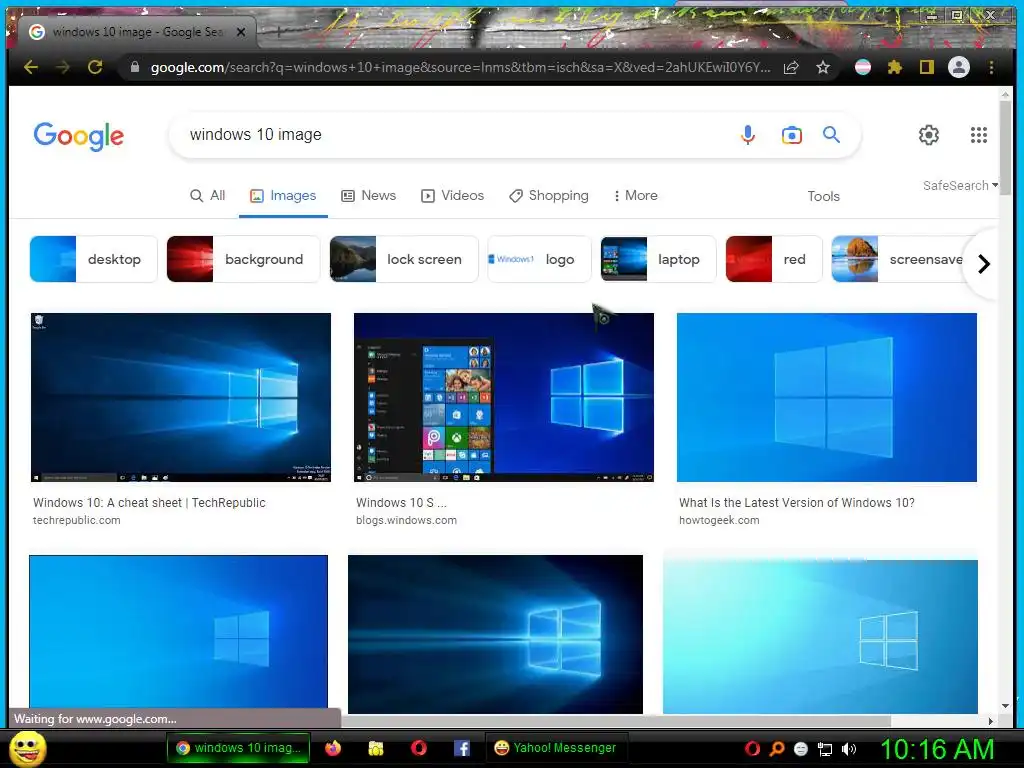Open Google quick settings gear
The width and height of the screenshot is (1024, 768).
point(929,135)
